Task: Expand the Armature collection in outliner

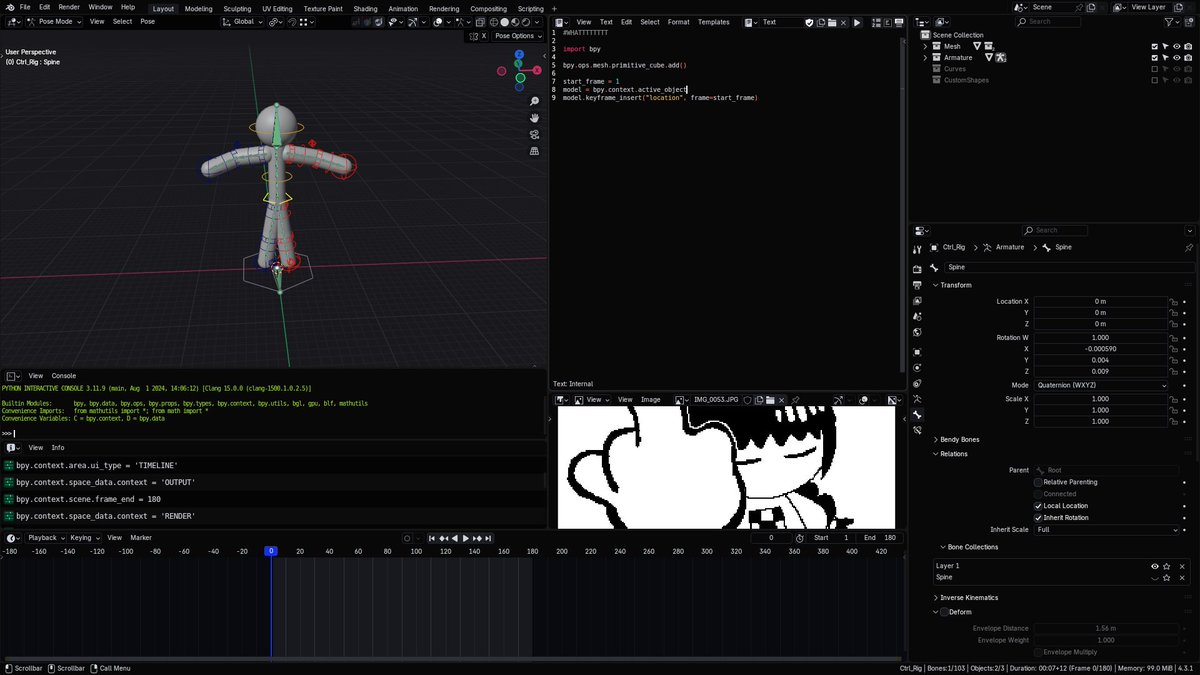Action: click(x=925, y=58)
